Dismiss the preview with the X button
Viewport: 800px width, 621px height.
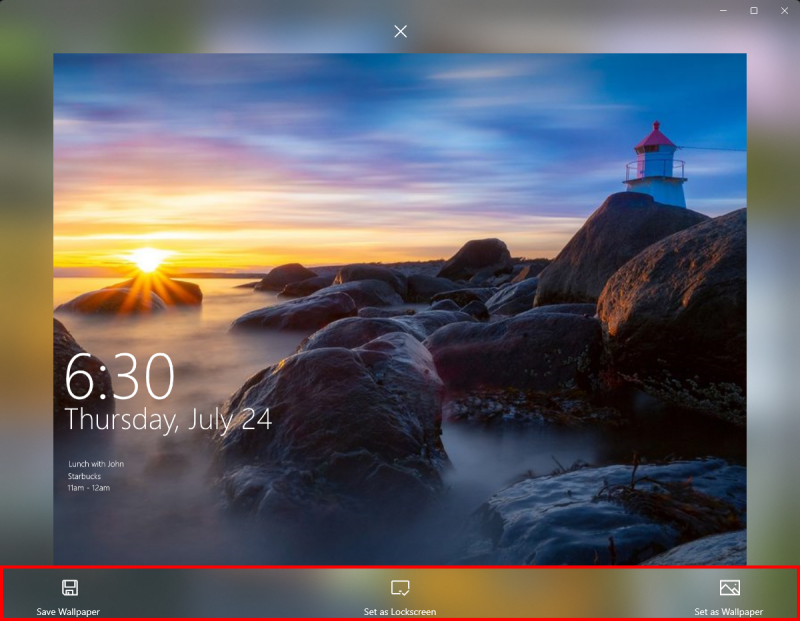pyautogui.click(x=400, y=31)
